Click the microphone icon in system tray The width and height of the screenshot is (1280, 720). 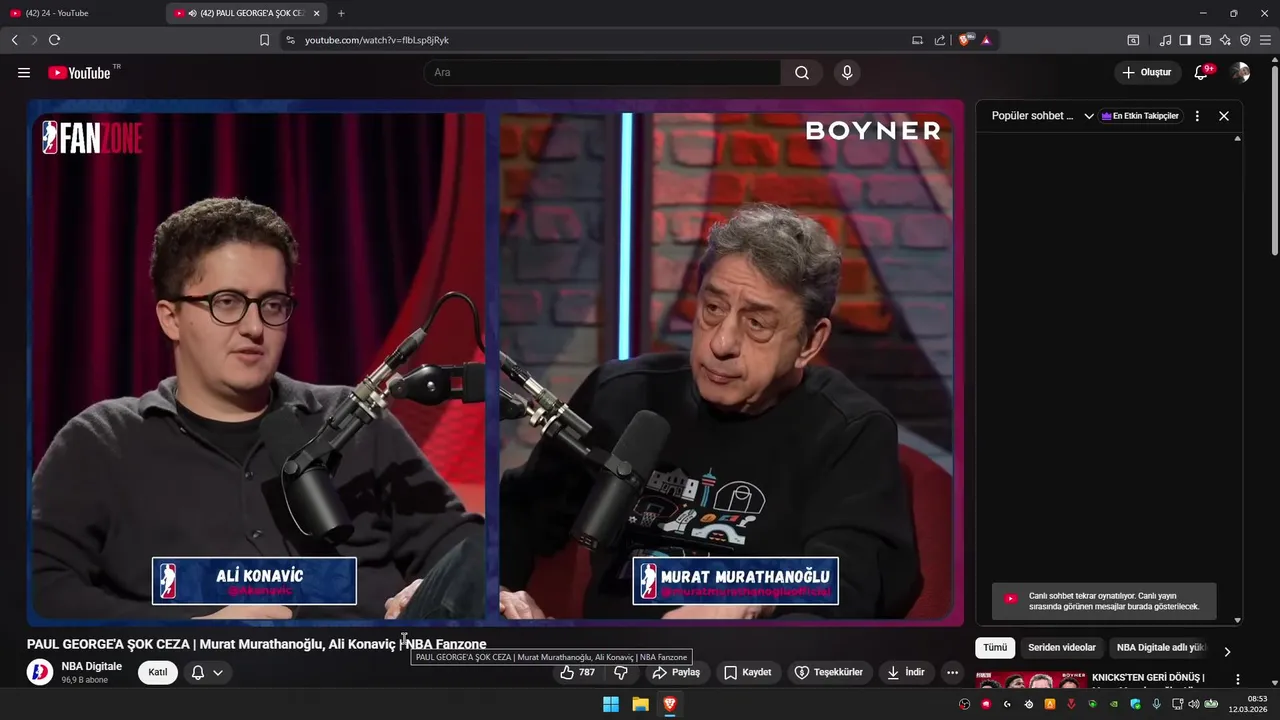[1157, 704]
